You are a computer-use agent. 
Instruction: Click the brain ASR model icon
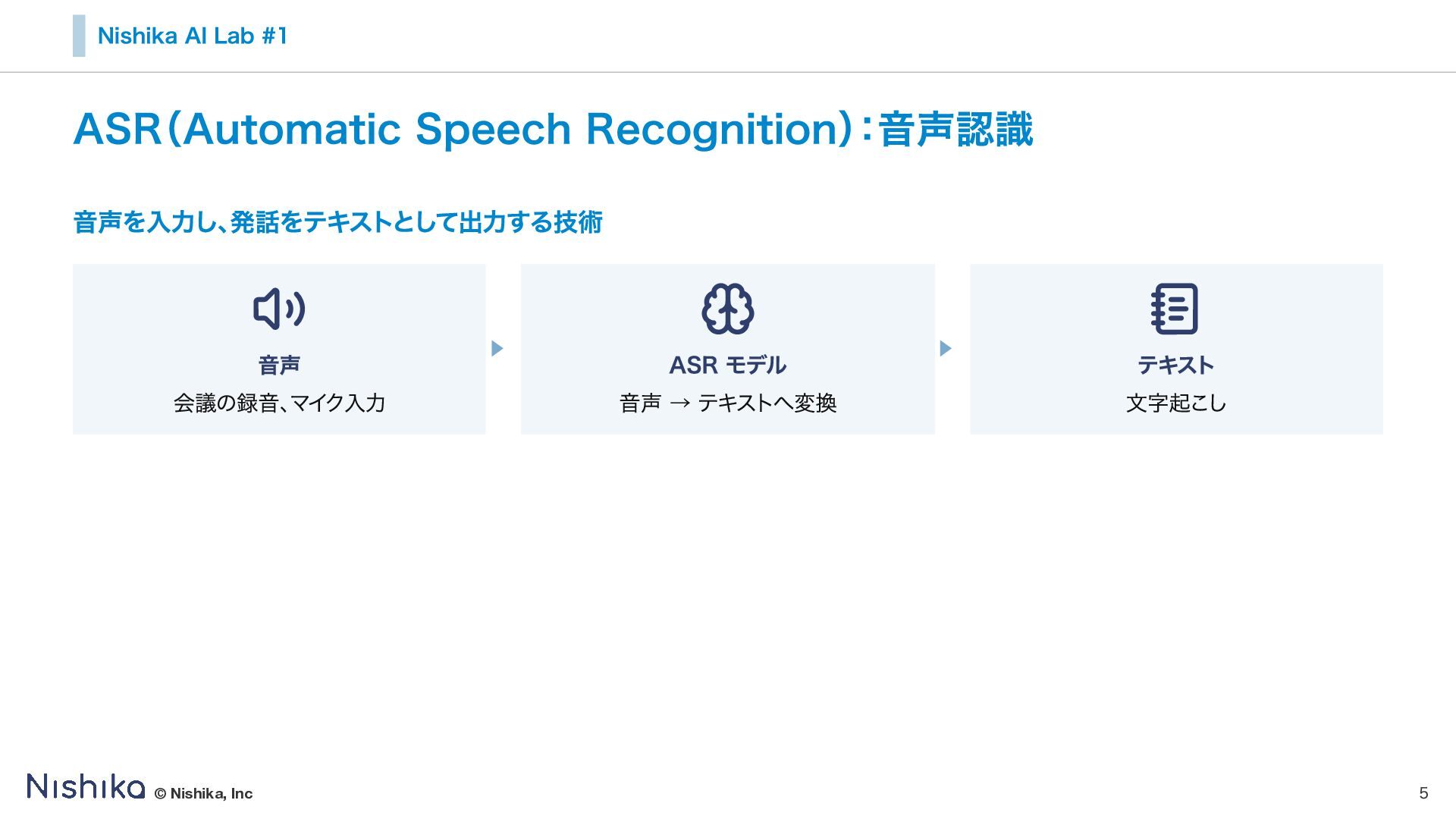pyautogui.click(x=727, y=309)
